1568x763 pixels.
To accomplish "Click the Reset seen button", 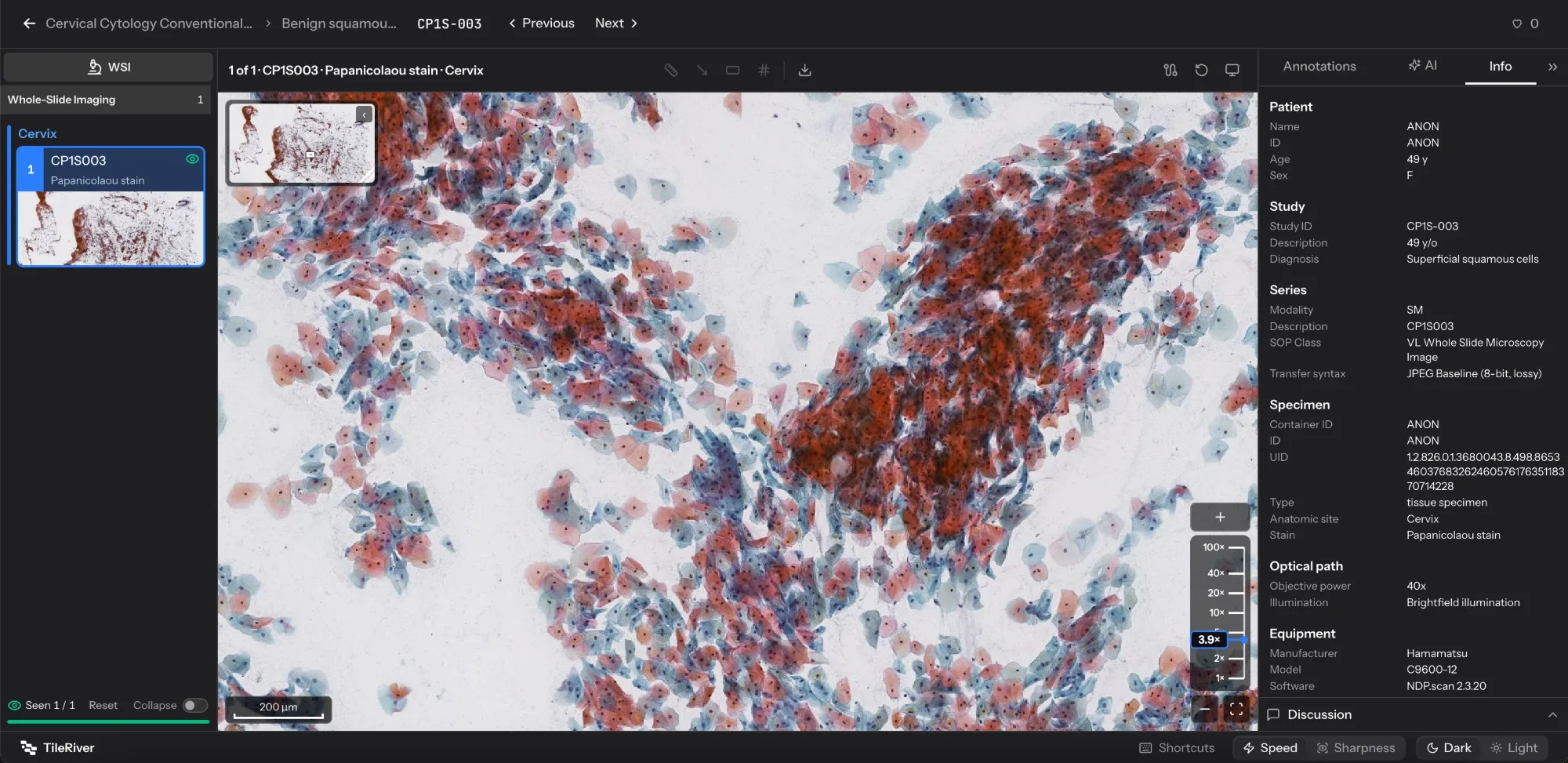I will [103, 705].
